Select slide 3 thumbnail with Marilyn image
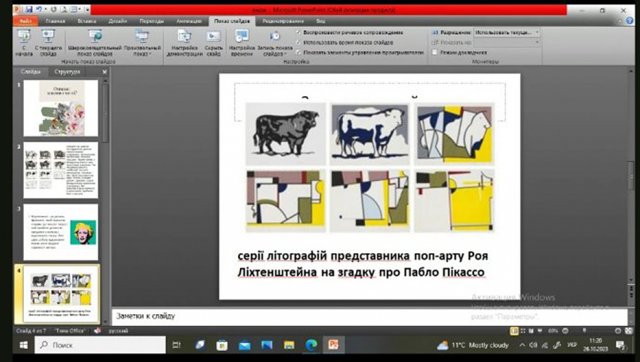The image size is (640, 362). pos(61,232)
